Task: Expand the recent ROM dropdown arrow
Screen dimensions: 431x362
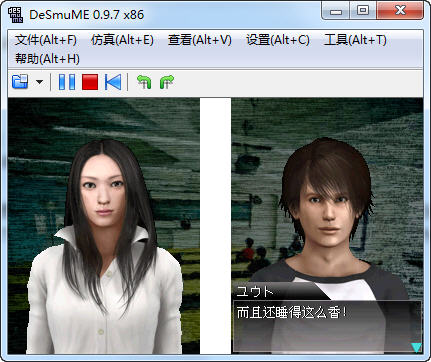Action: point(39,82)
